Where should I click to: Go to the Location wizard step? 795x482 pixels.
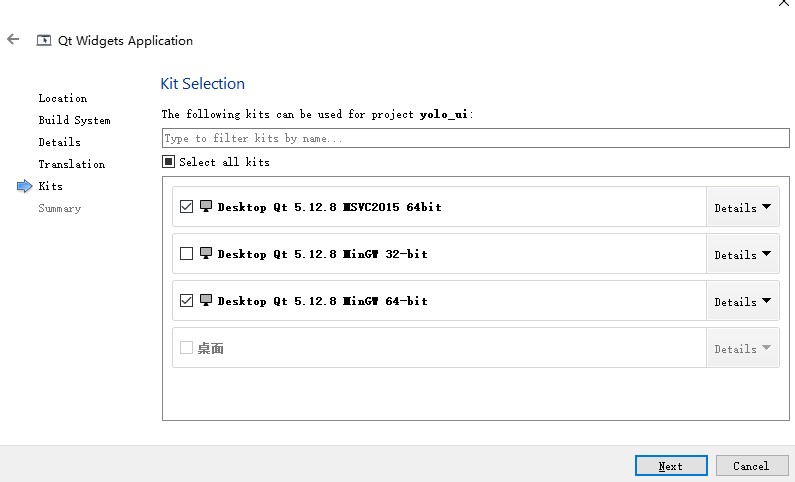[63, 98]
